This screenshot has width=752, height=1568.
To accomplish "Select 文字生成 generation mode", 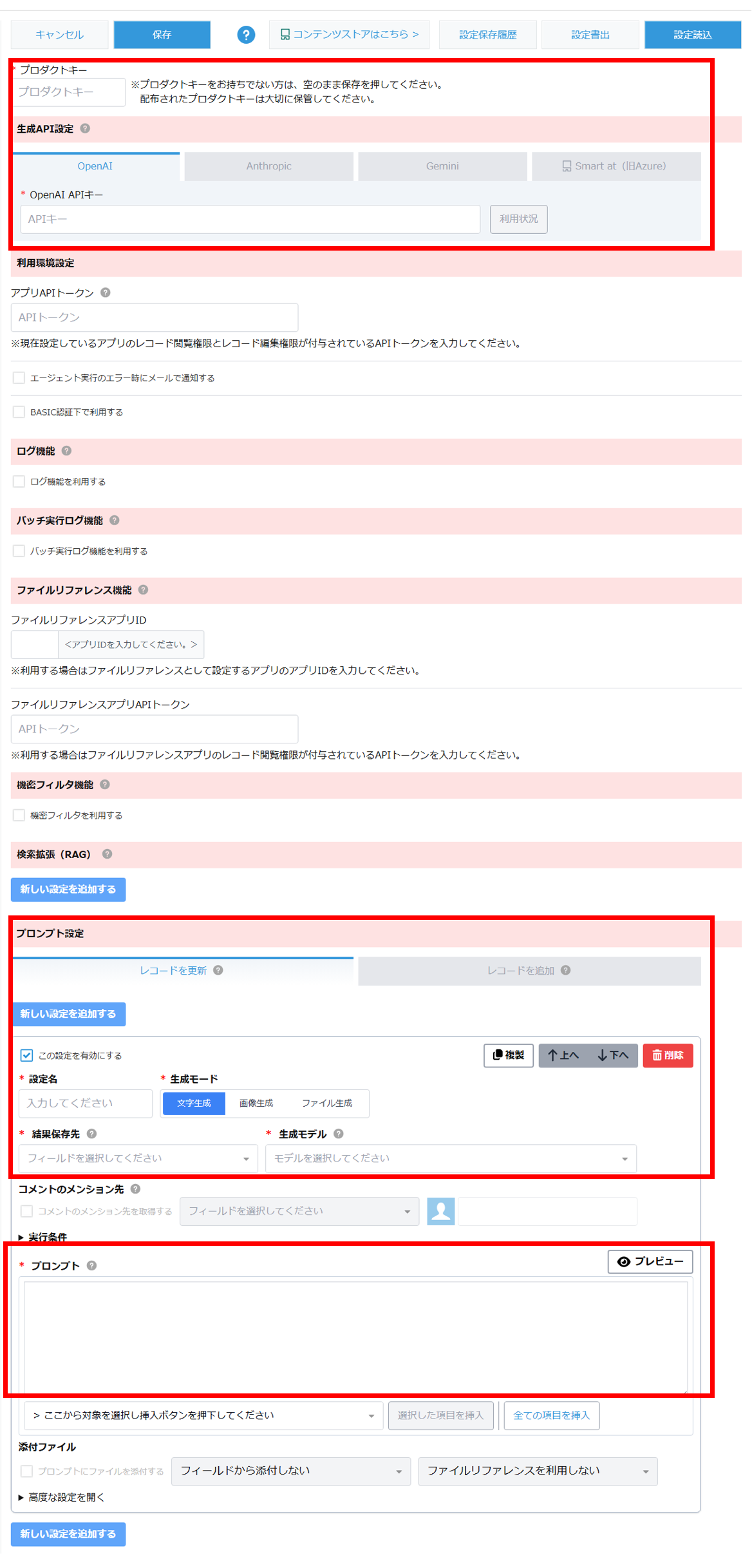I will 194,1103.
